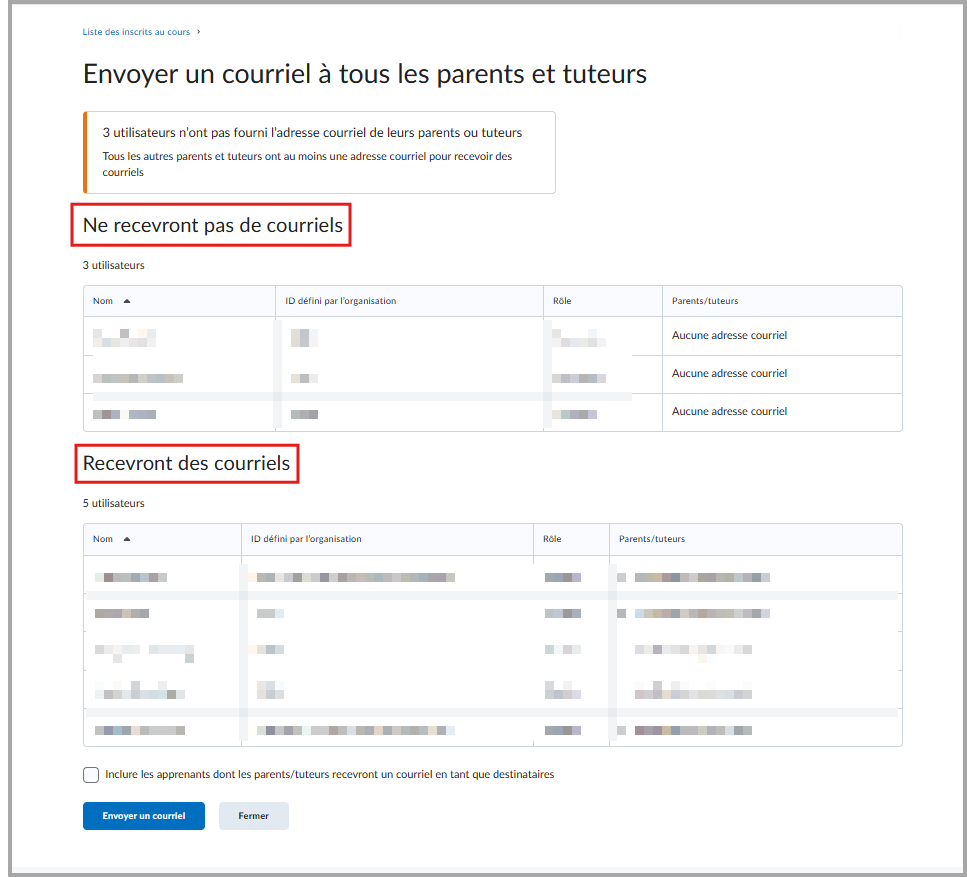Open 'Aucune adresse courriel' link in the second row
This screenshot has height=877, width=967.
[729, 373]
